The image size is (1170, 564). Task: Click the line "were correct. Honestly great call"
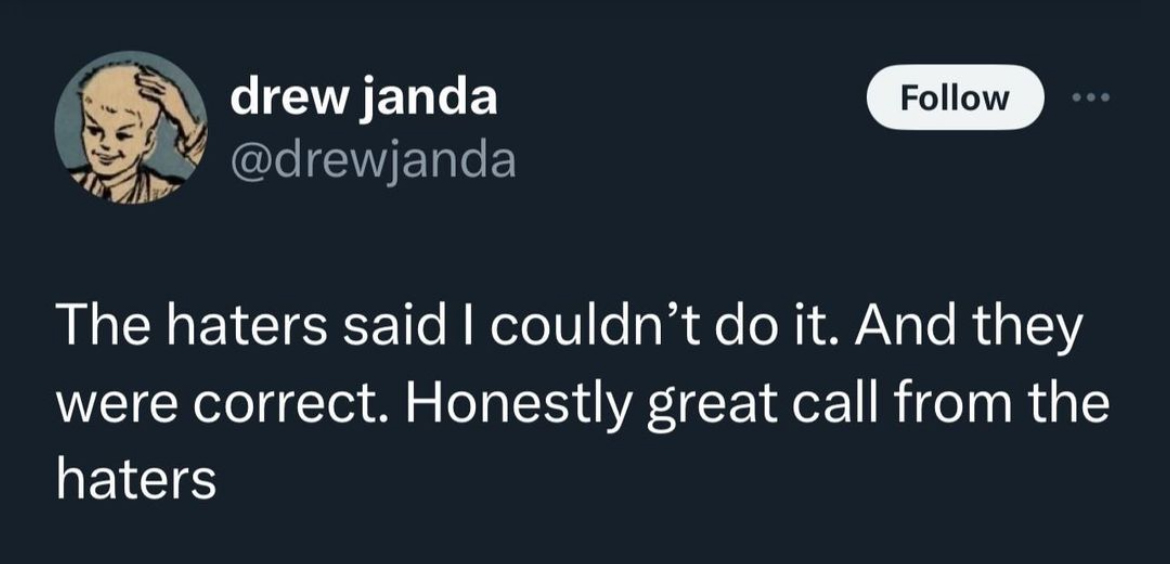580,405
